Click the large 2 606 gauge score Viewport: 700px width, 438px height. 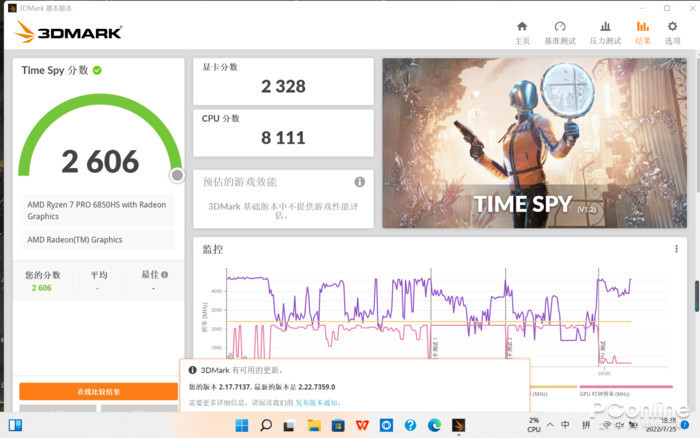pyautogui.click(x=100, y=161)
